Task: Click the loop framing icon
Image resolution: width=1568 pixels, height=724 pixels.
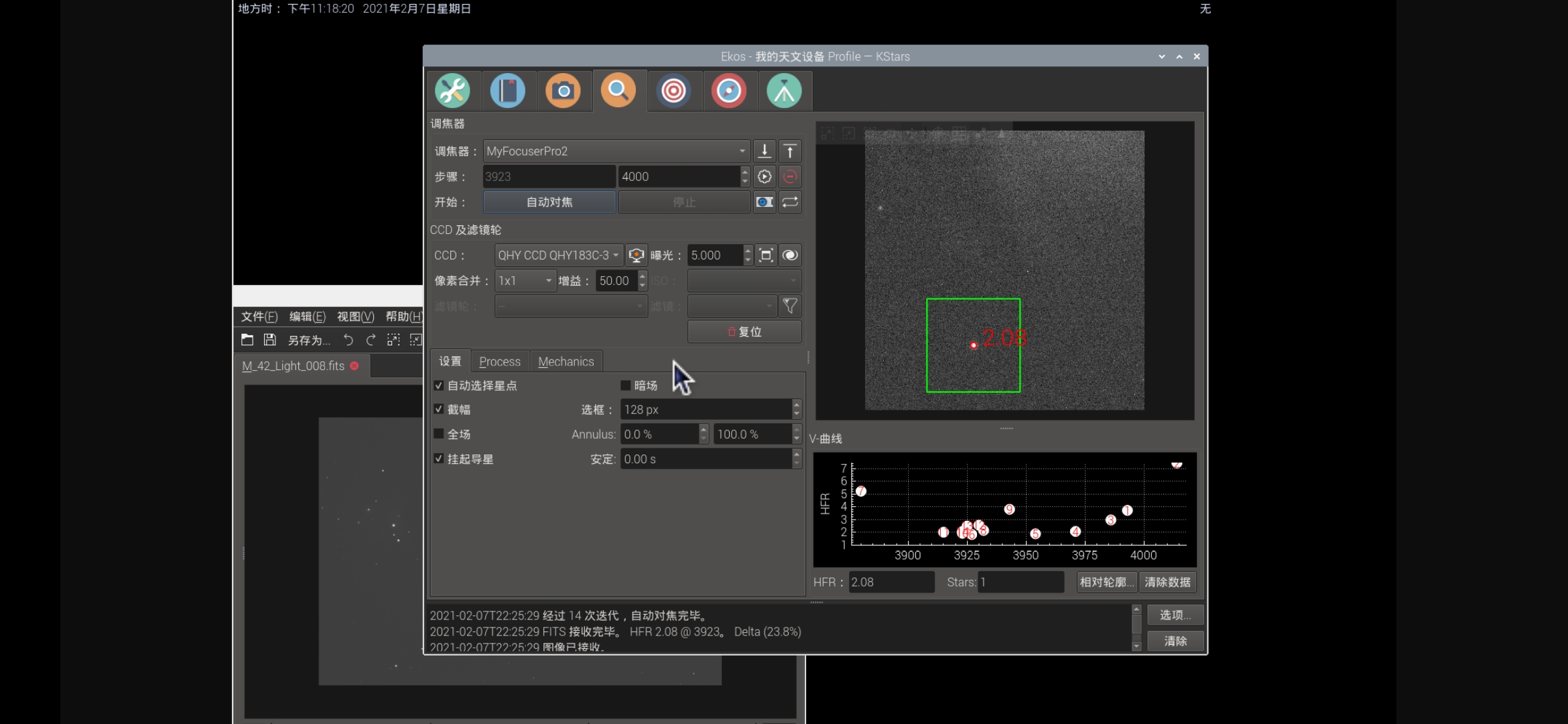Action: click(790, 202)
